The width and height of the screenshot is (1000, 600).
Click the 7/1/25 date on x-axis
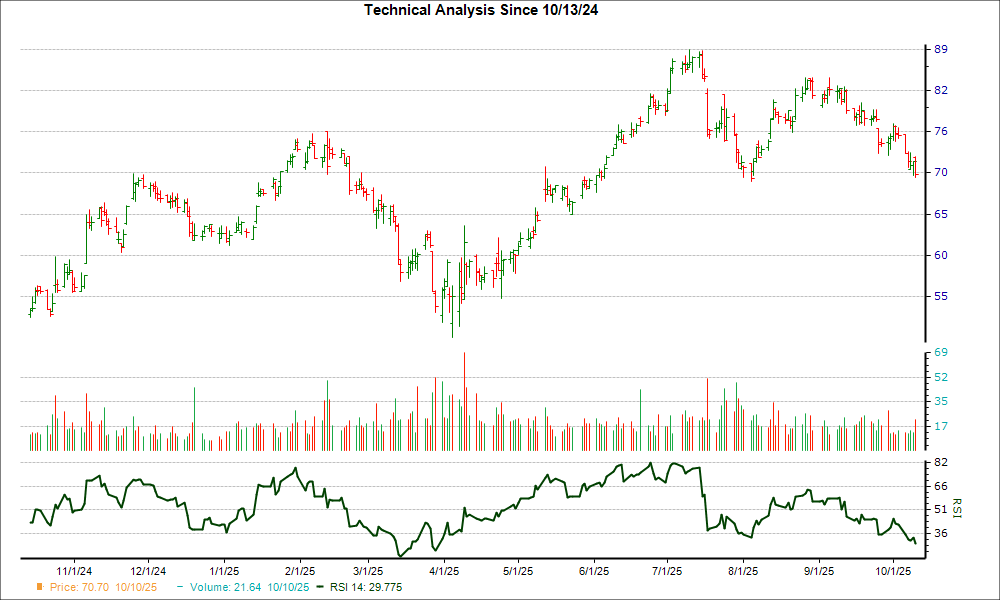668,570
